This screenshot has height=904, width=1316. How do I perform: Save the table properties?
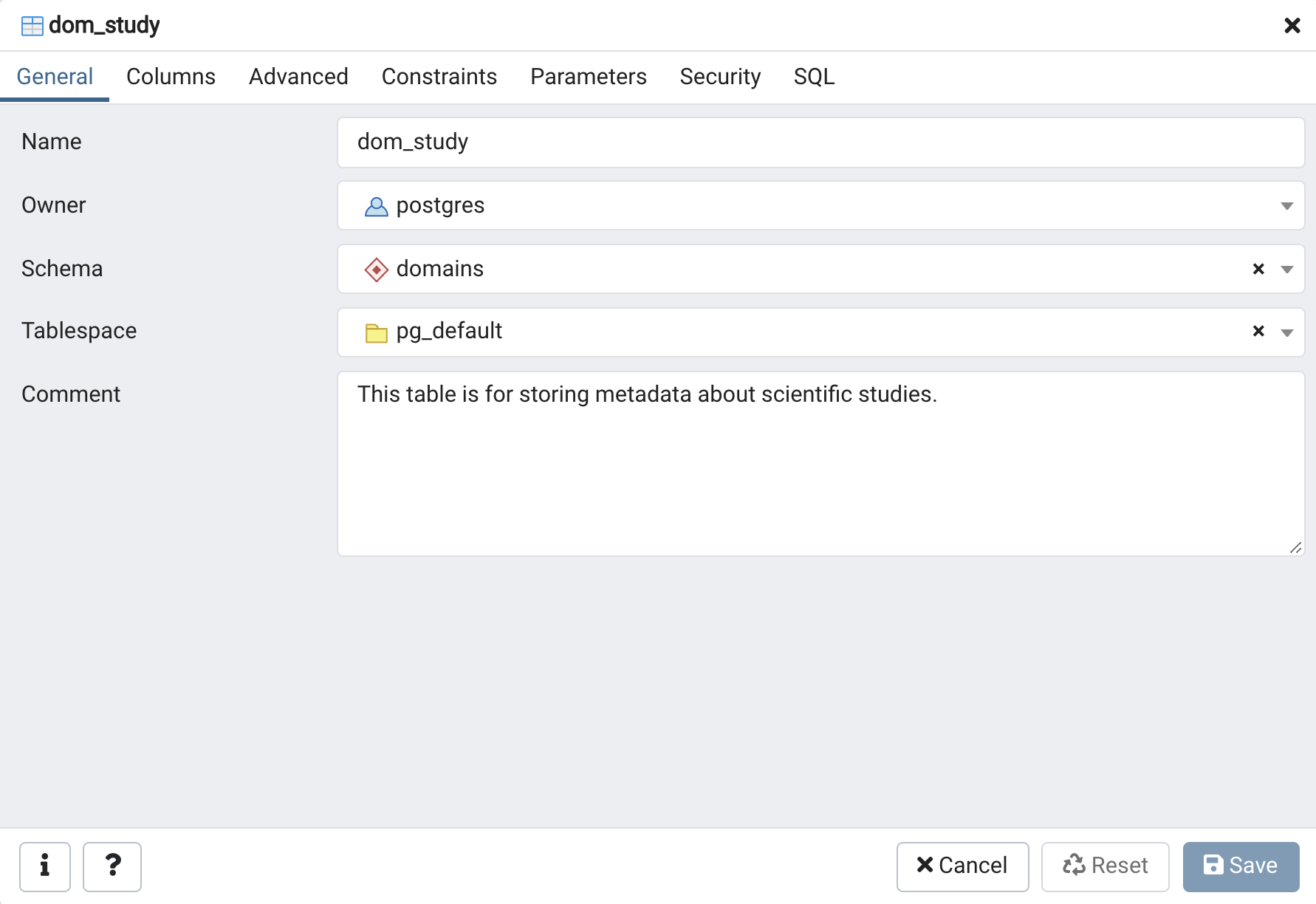pyautogui.click(x=1241, y=866)
